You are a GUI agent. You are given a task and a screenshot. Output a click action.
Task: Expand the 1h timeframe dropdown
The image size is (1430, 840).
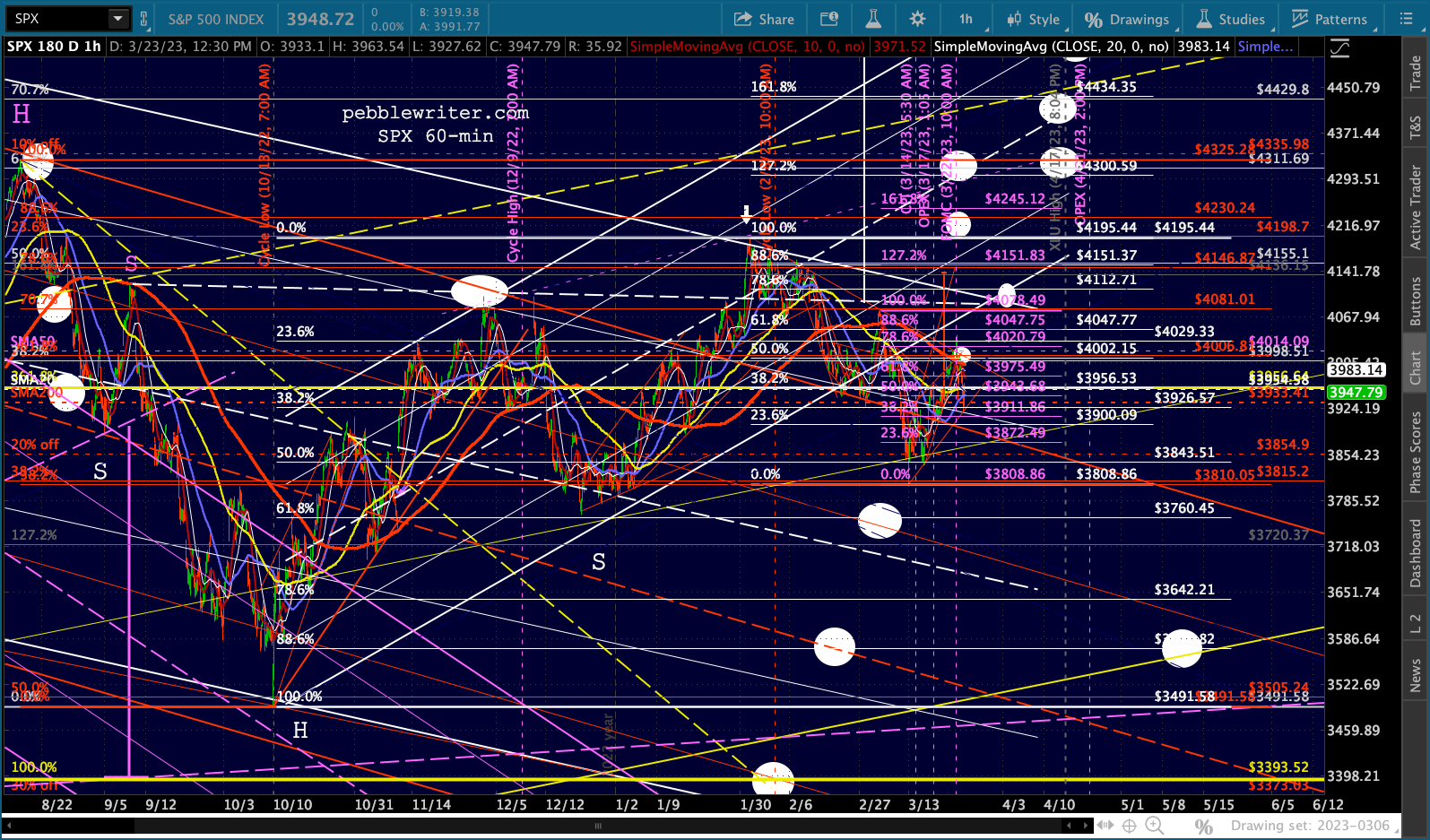(x=966, y=19)
